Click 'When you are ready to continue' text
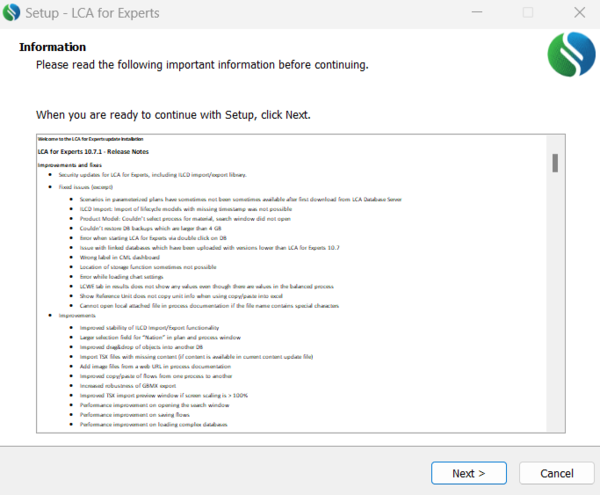This screenshot has width=600, height=495. (x=173, y=115)
